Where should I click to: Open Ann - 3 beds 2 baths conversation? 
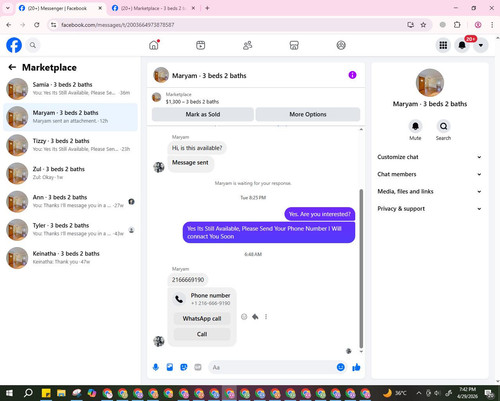click(70, 202)
